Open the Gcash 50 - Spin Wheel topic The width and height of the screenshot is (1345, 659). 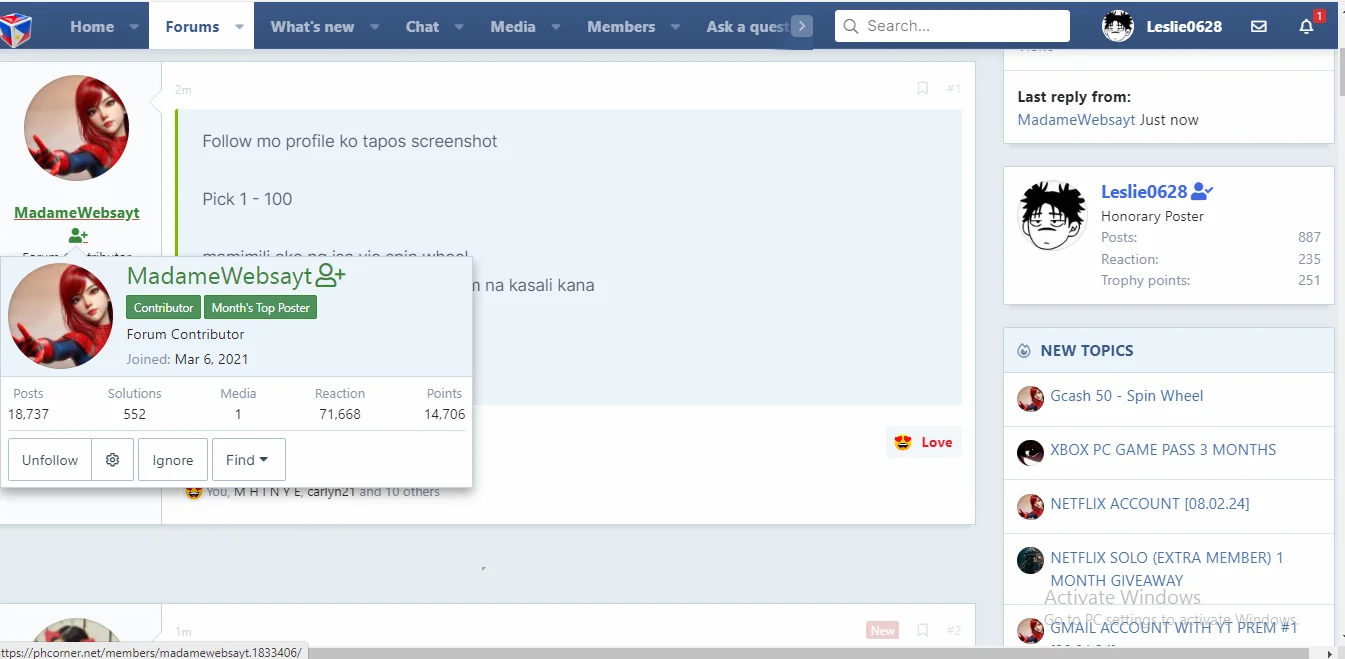tap(1127, 396)
